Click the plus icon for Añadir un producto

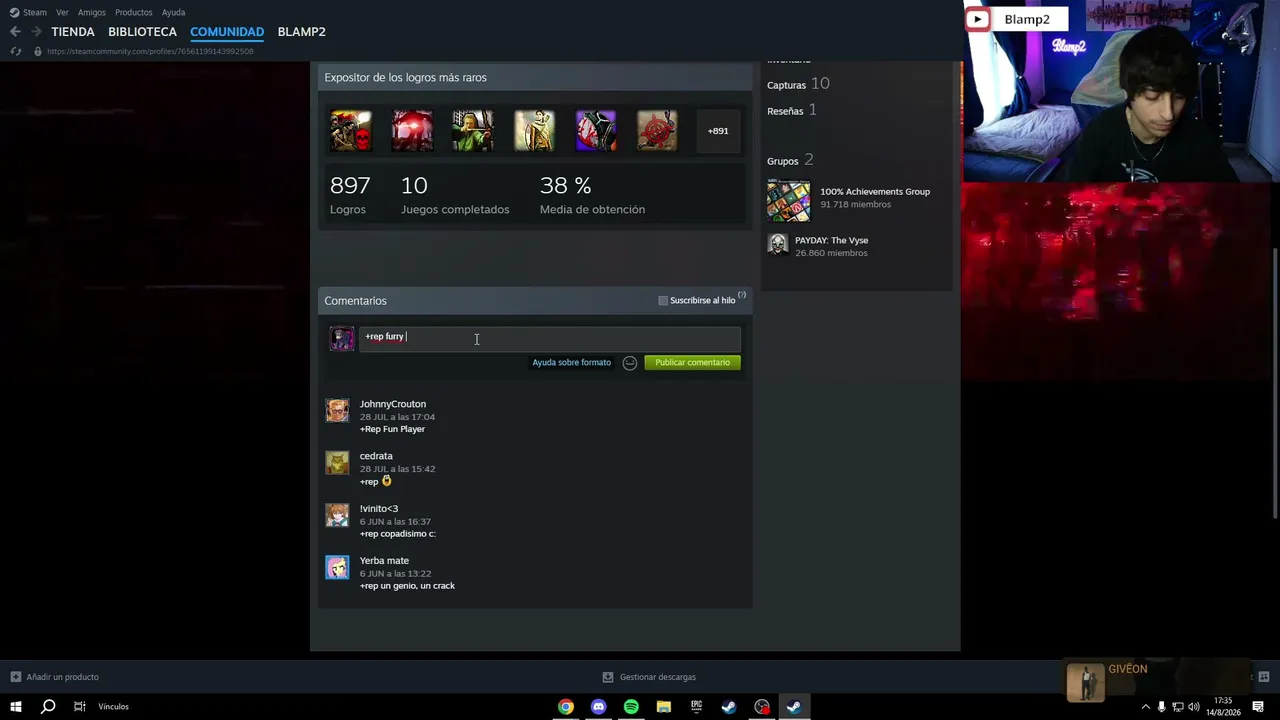[x=15, y=677]
